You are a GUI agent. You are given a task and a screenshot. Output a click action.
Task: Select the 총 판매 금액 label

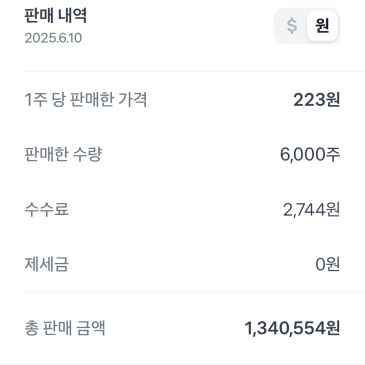65,328
